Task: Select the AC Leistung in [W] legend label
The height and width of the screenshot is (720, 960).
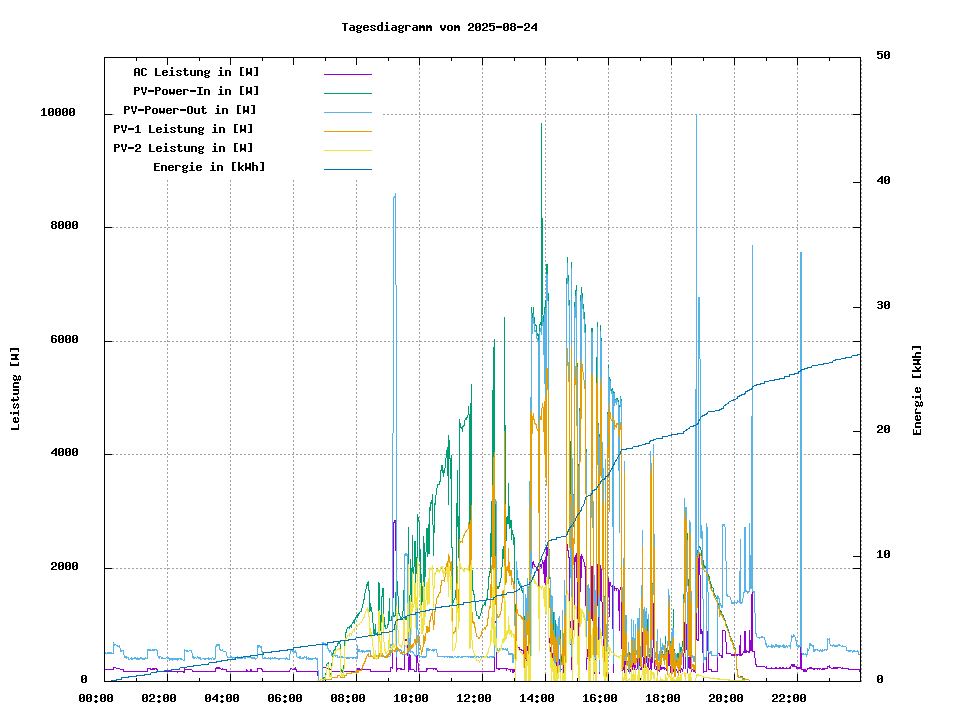Action: point(196,72)
